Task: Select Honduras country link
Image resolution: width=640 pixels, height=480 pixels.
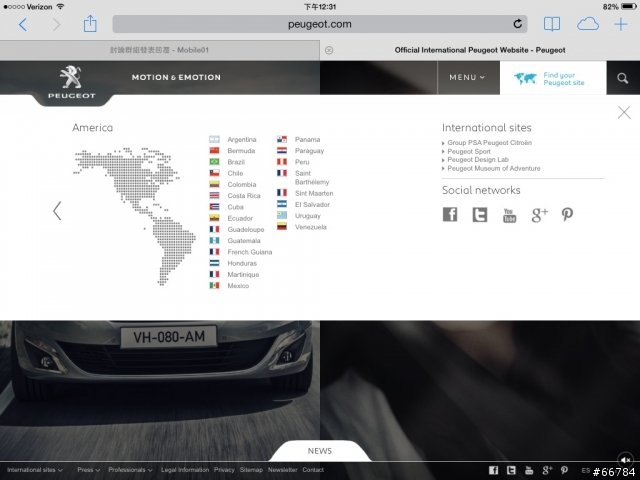Action: (x=242, y=263)
